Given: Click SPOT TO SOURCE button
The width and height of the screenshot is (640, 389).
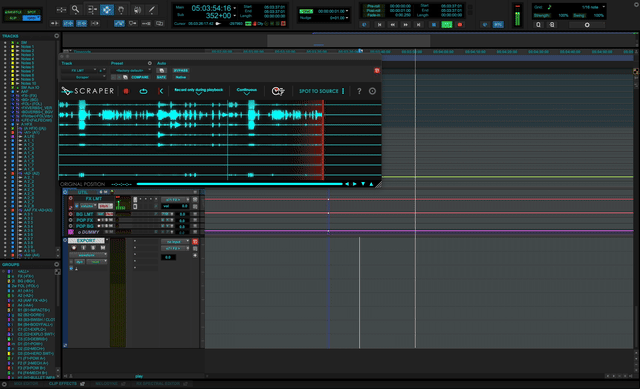Looking at the screenshot, I should (319, 91).
